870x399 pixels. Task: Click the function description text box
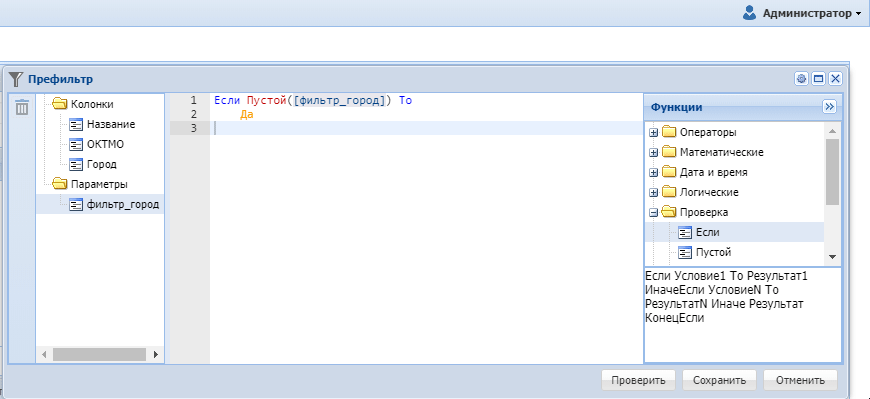click(x=742, y=315)
